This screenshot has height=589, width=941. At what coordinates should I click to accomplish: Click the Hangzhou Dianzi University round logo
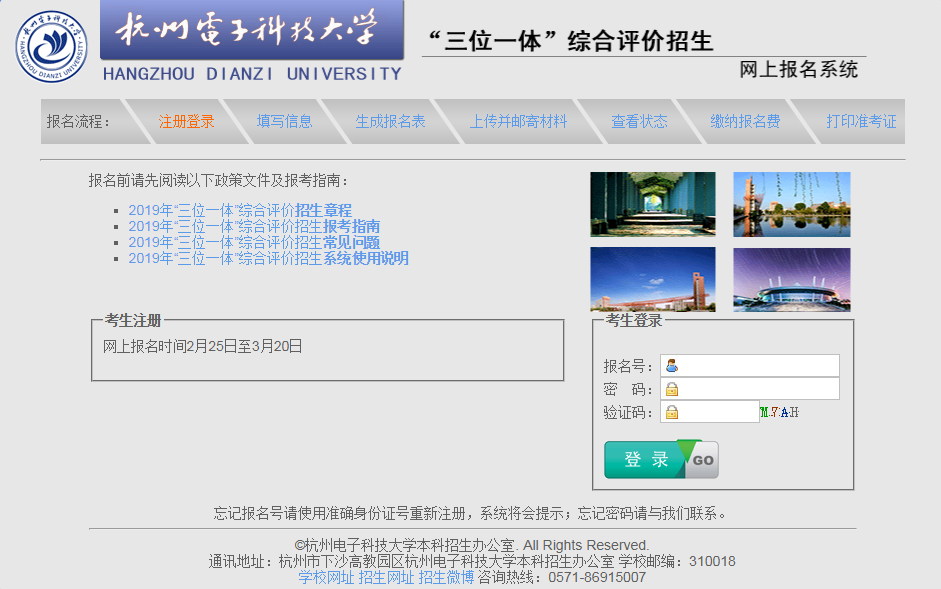click(x=51, y=47)
